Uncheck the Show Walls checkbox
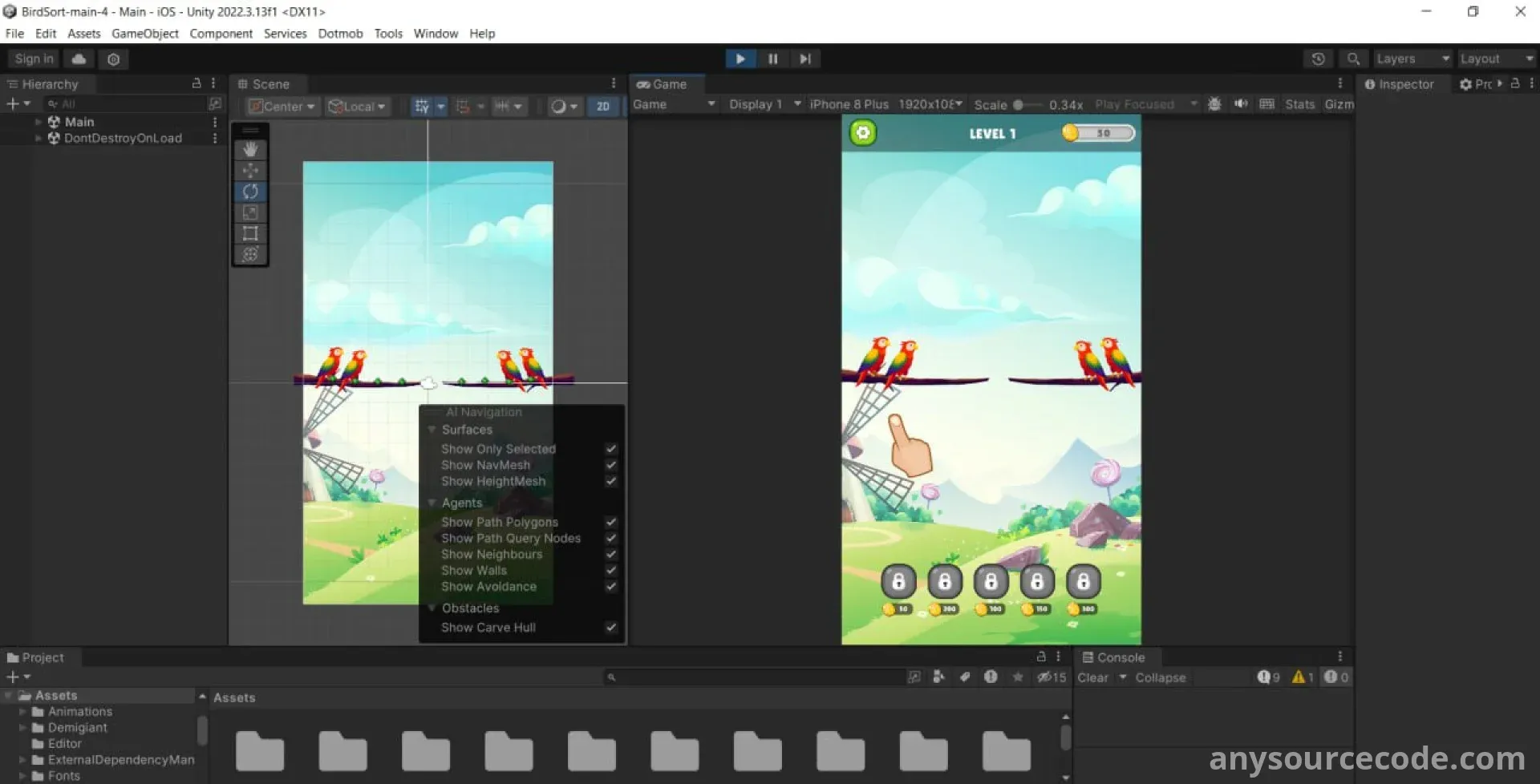Image resolution: width=1540 pixels, height=784 pixels. click(x=611, y=570)
